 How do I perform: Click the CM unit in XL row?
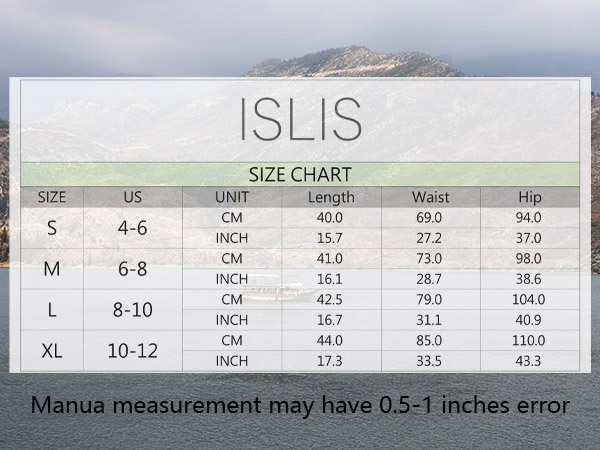pyautogui.click(x=232, y=341)
